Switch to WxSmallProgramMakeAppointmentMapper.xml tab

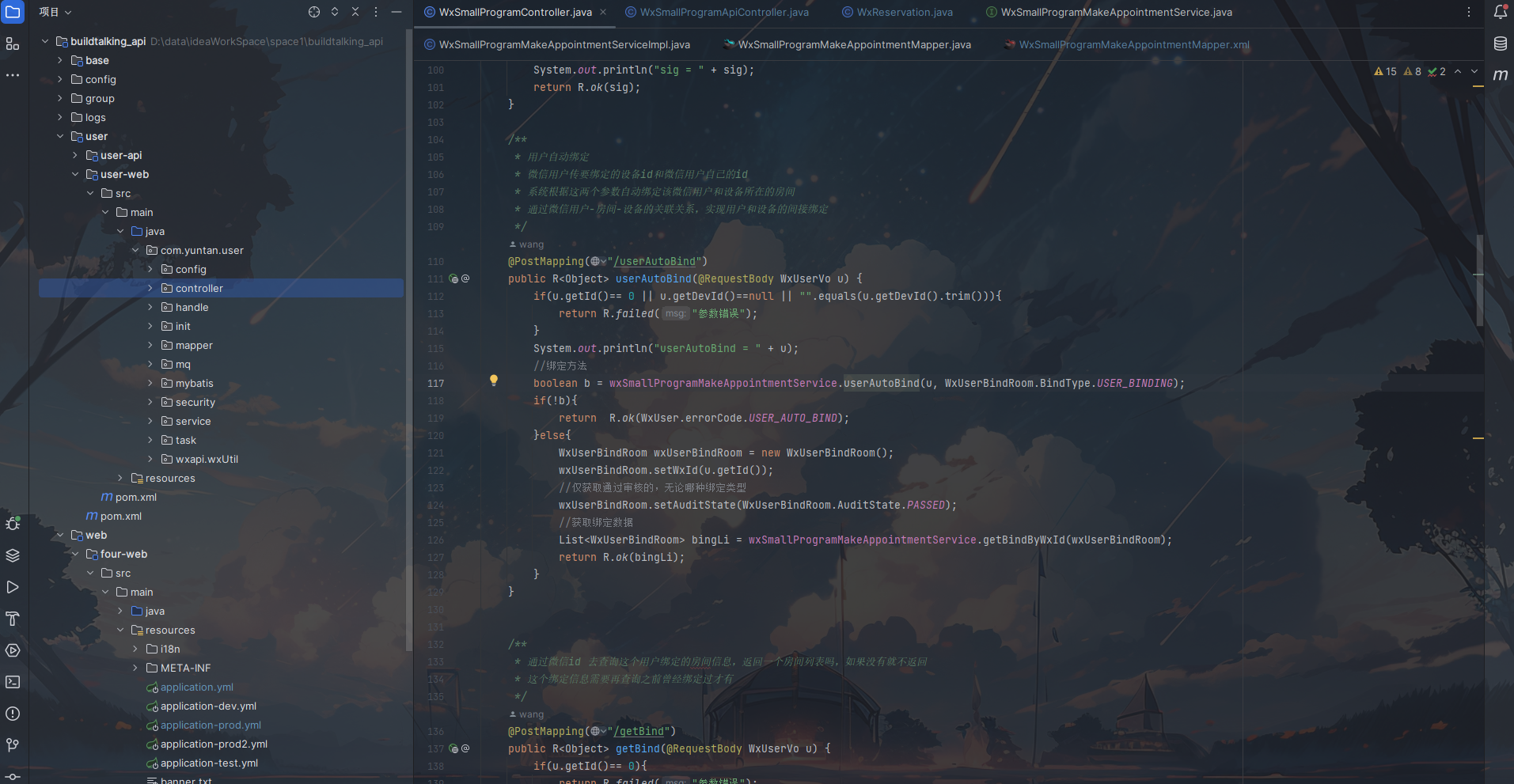(x=1127, y=44)
